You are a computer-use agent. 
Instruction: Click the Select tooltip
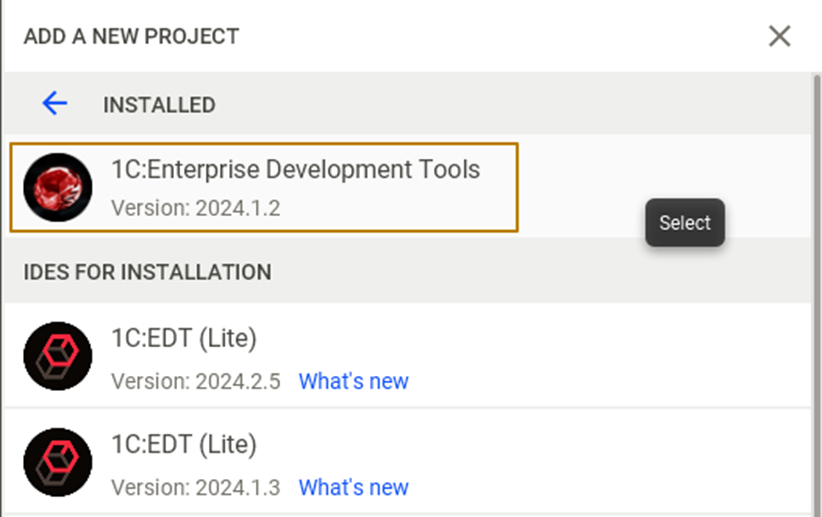[x=684, y=223]
